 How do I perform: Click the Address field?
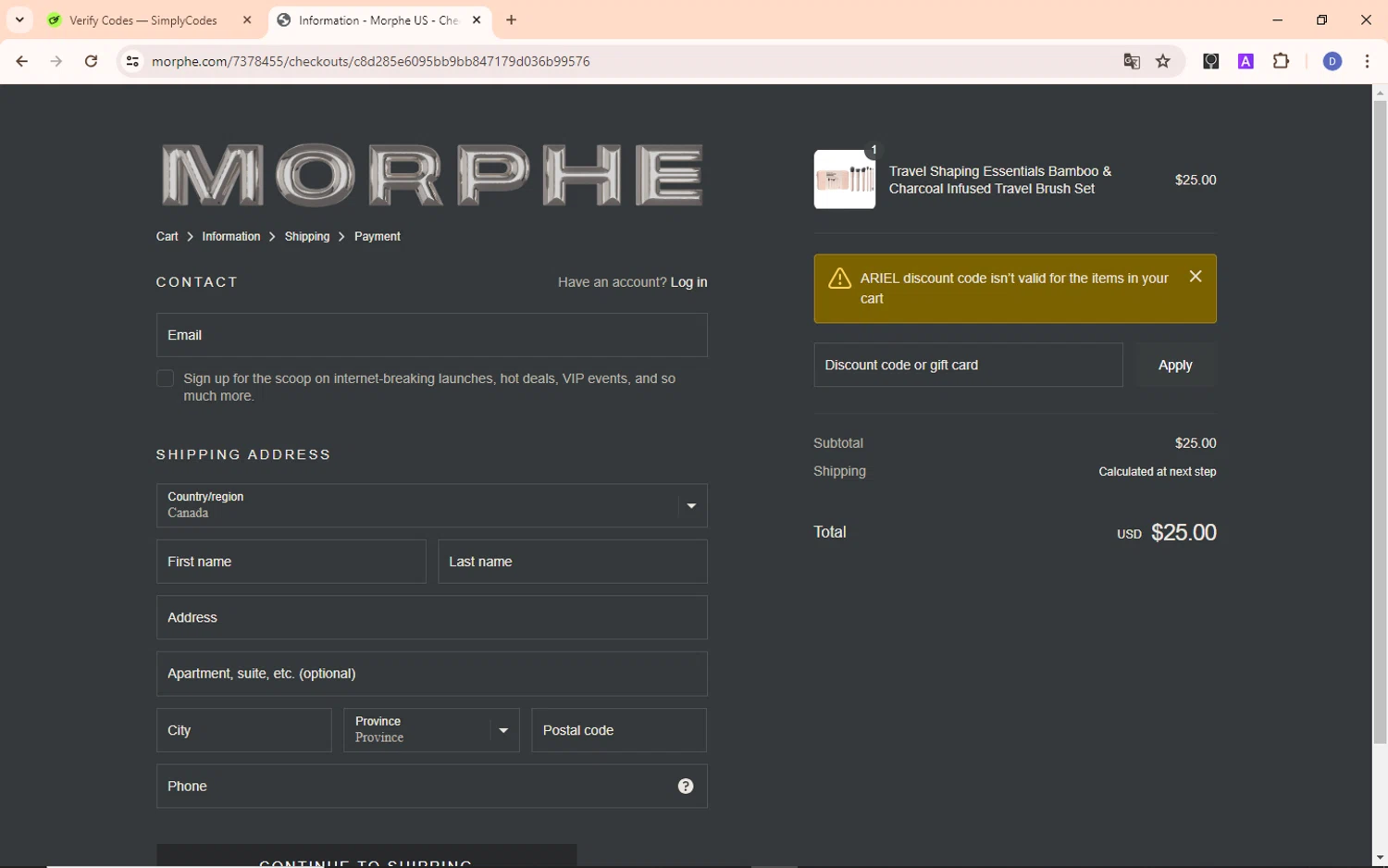432,617
